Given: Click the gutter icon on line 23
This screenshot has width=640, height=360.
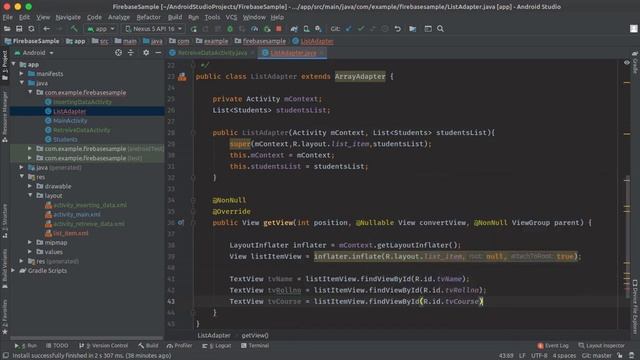Looking at the screenshot, I should [x=182, y=76].
